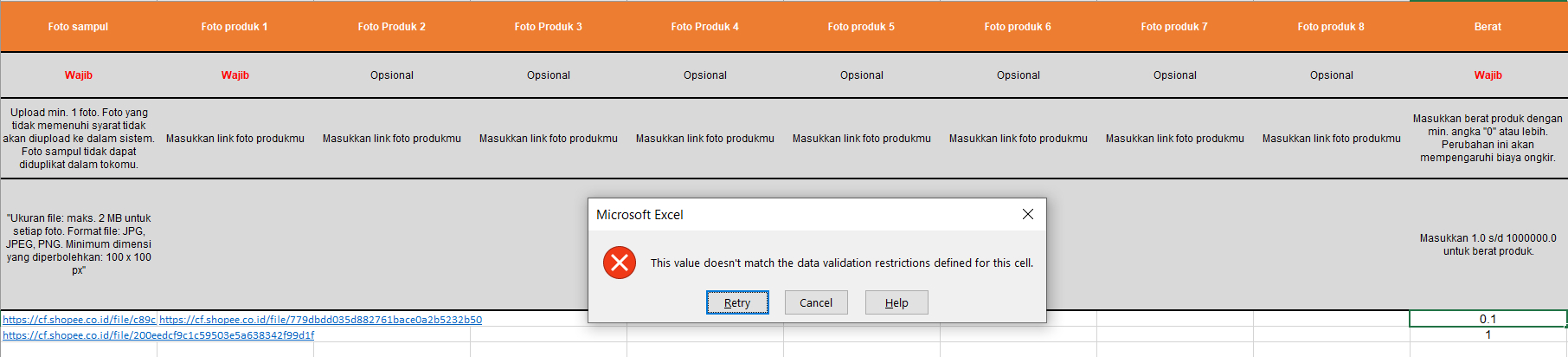This screenshot has height=357, width=1568.
Task: Close the Microsoft Excel error dialog
Action: pos(1028,214)
